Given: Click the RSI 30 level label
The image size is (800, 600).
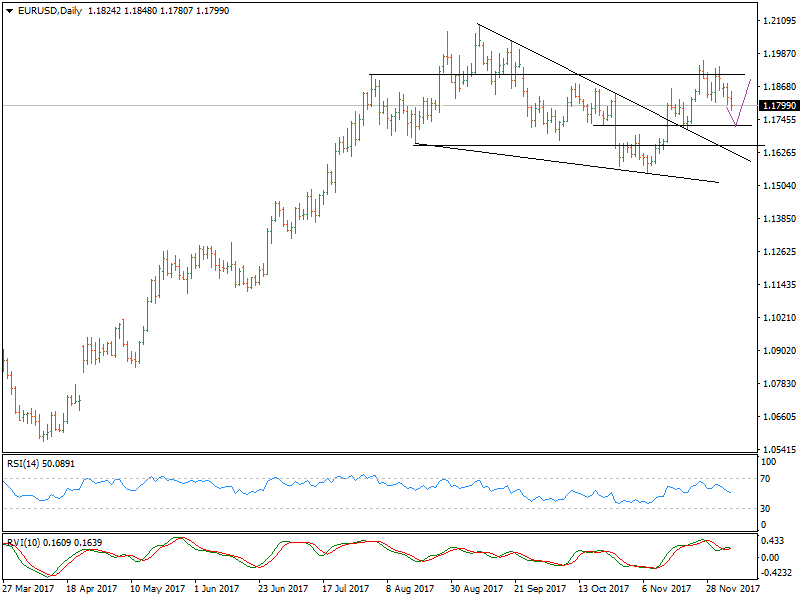Looking at the screenshot, I should (x=769, y=507).
